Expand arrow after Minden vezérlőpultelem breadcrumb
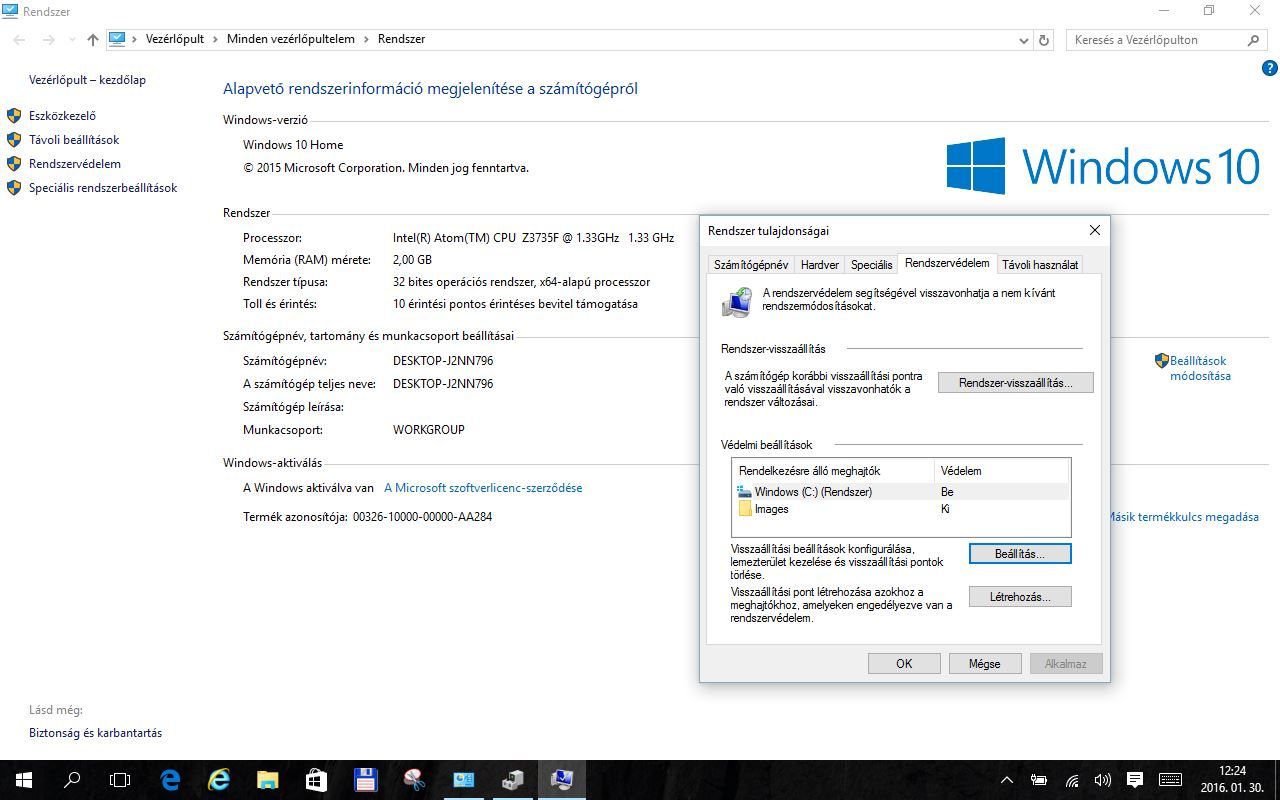 [367, 39]
